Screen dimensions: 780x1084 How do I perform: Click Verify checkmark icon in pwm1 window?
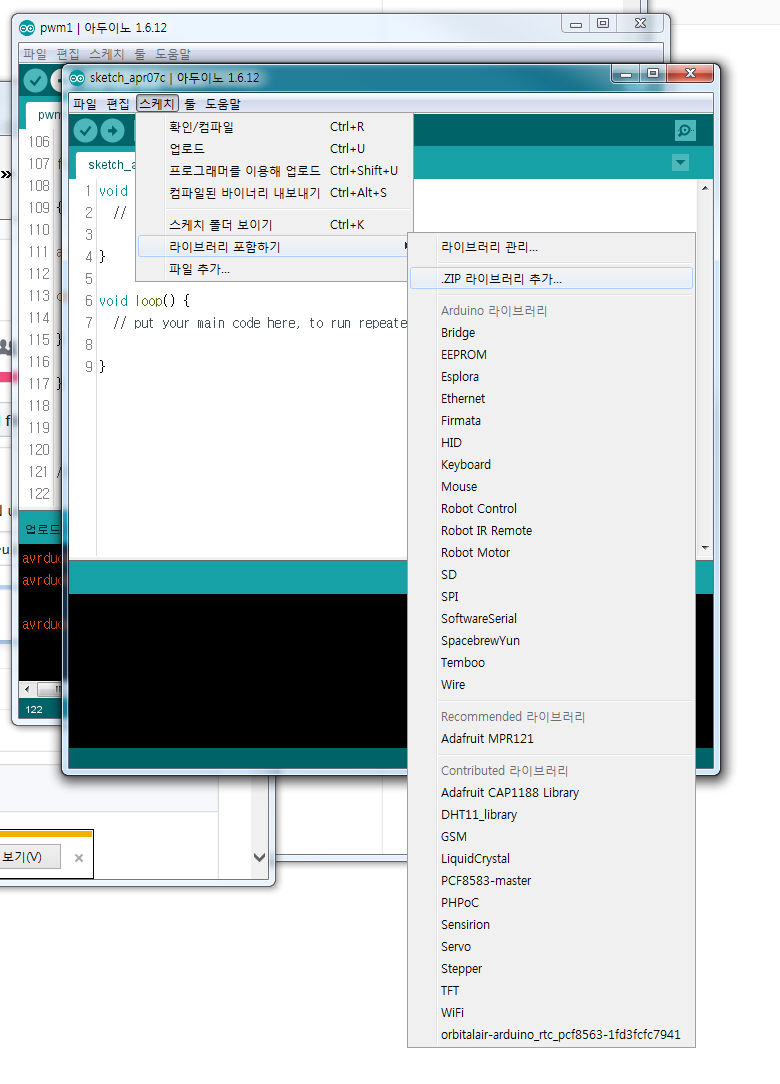(x=35, y=80)
